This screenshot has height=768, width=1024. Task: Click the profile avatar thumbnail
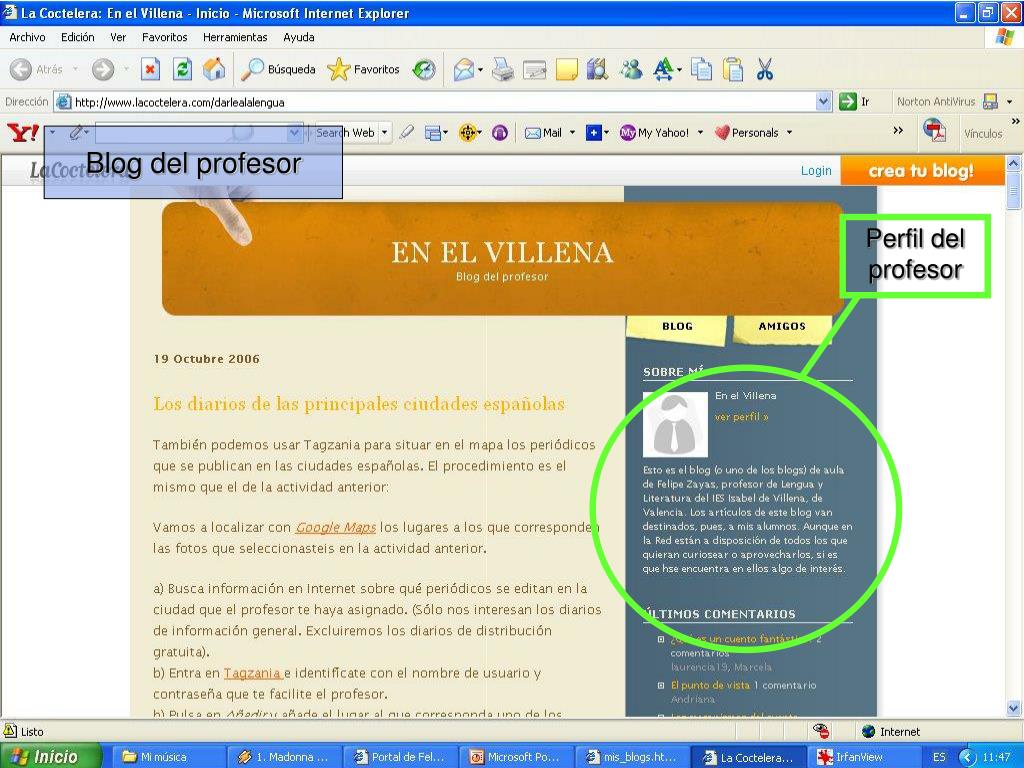[675, 425]
